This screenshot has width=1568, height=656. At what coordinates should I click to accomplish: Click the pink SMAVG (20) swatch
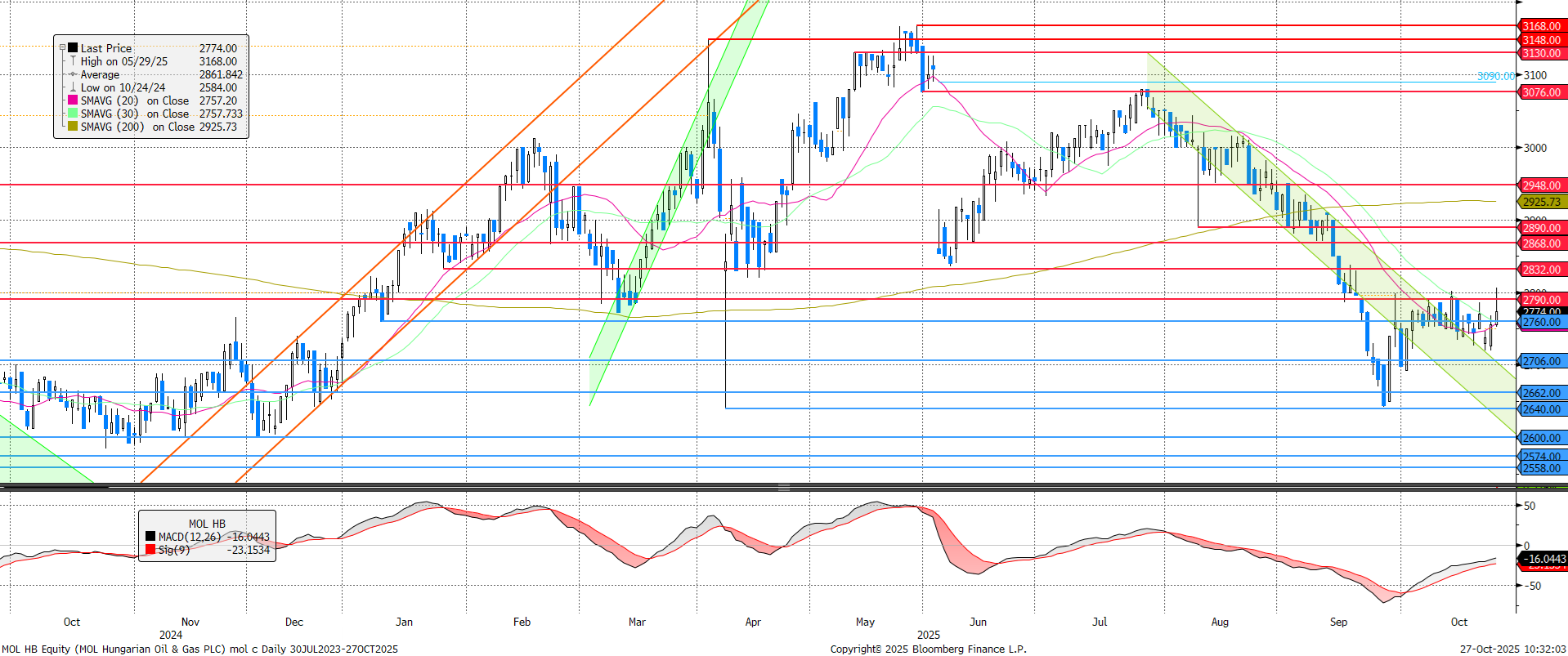[x=73, y=100]
